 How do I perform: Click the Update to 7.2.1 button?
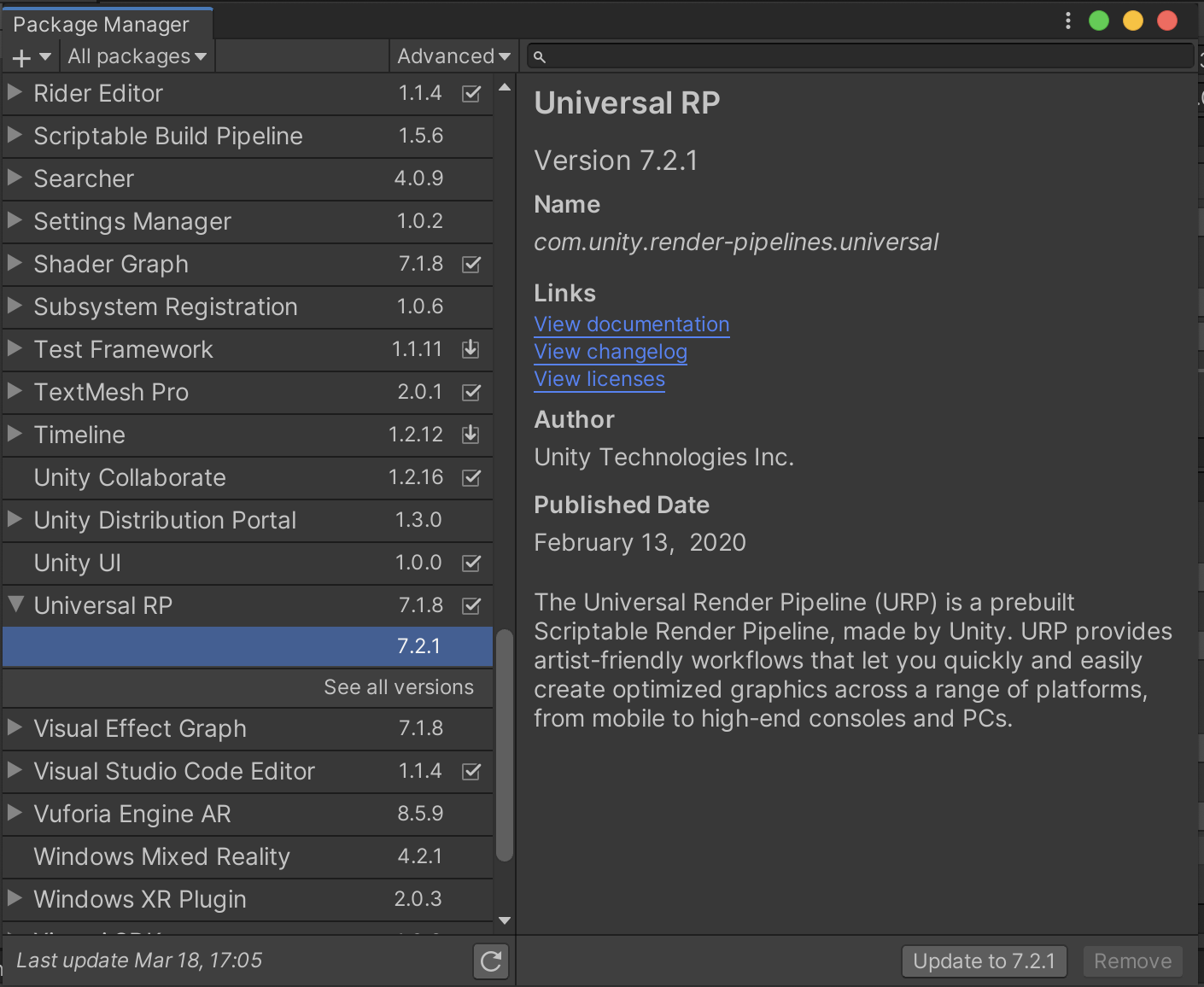(984, 961)
